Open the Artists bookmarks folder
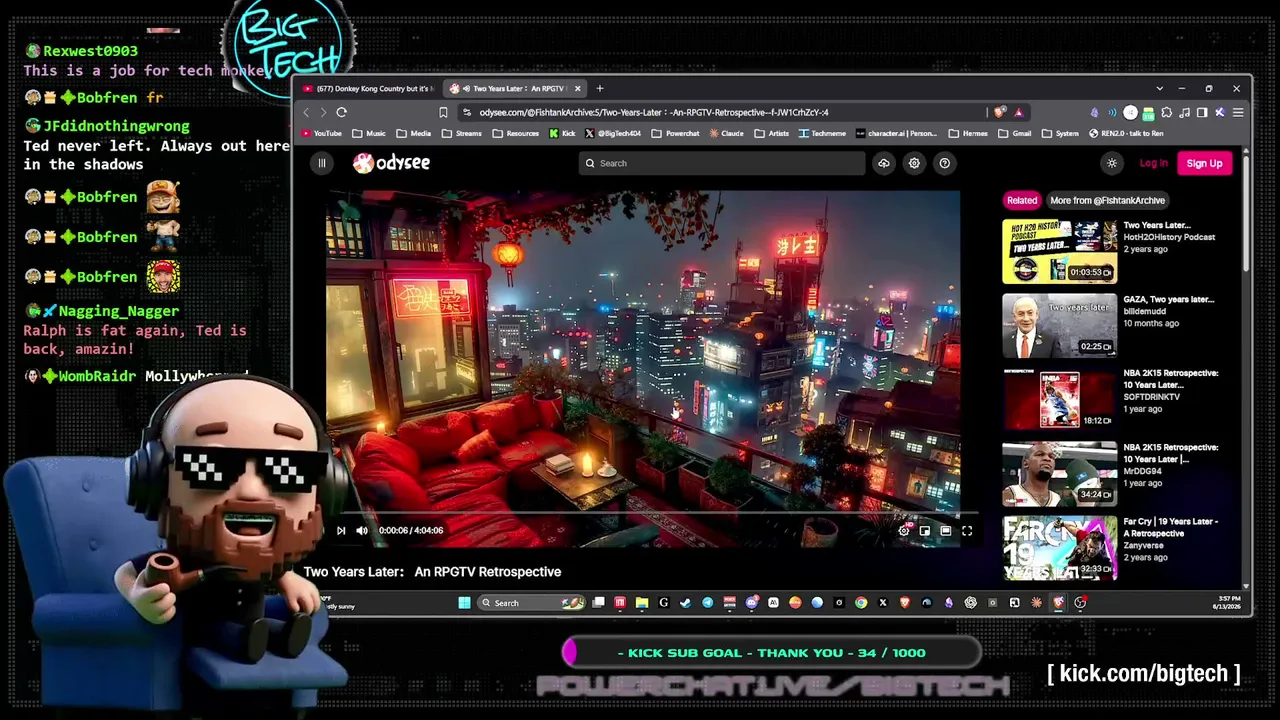 click(x=771, y=133)
